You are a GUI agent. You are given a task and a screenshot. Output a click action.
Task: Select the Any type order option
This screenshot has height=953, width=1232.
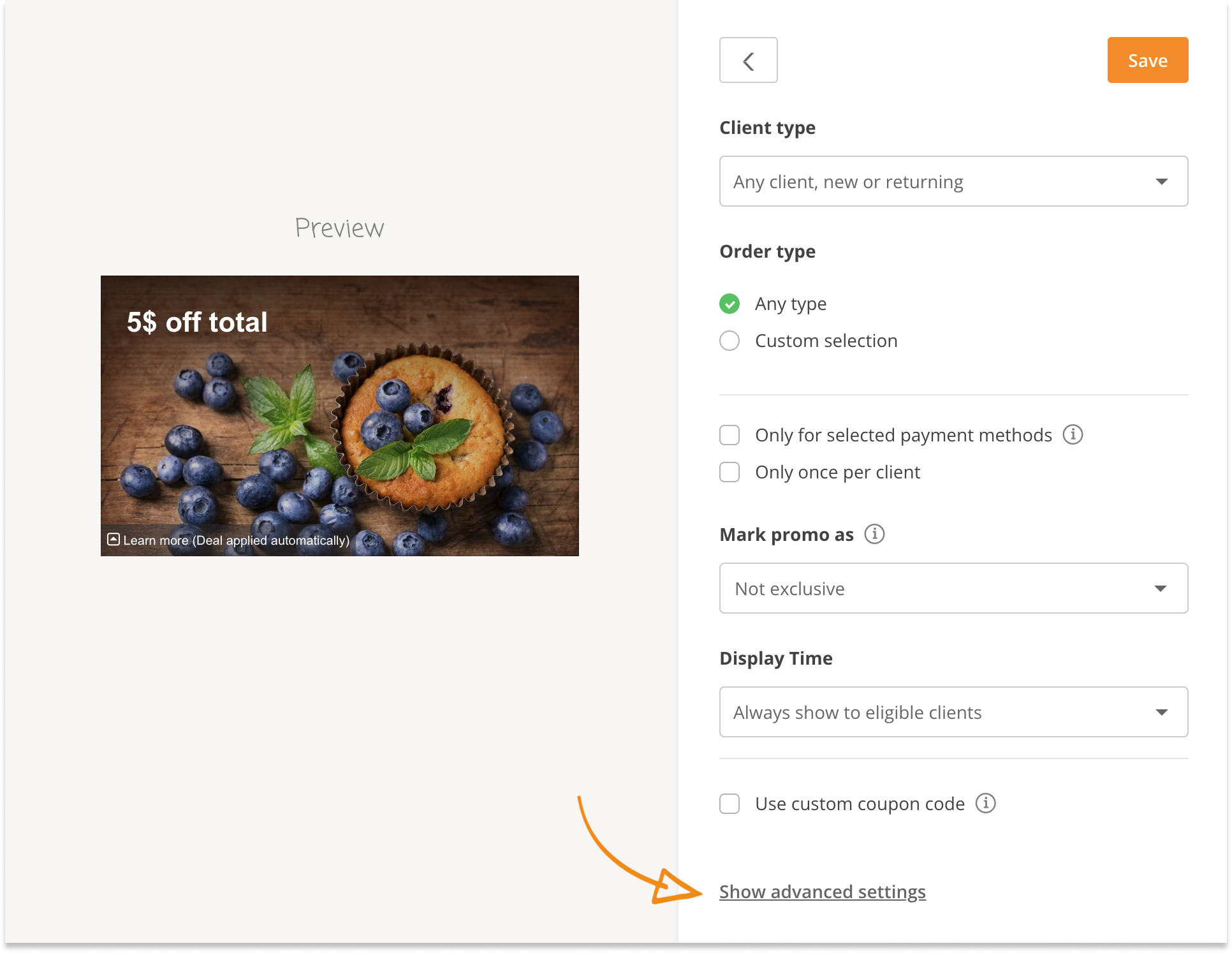tap(729, 304)
